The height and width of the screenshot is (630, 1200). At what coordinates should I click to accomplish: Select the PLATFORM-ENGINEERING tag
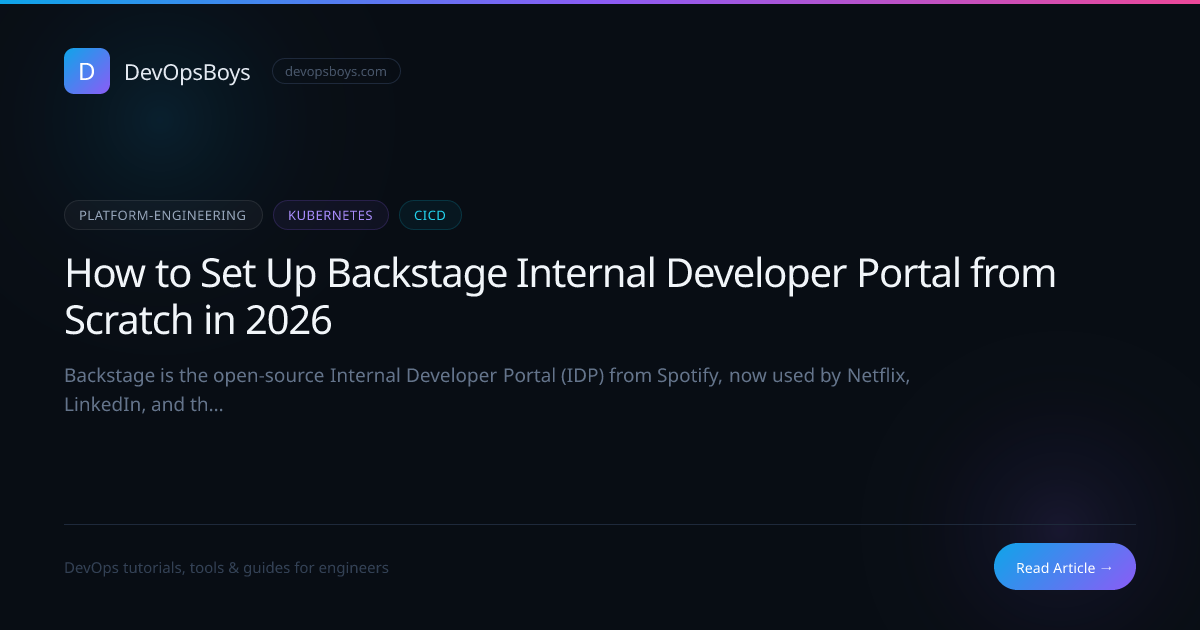click(163, 215)
